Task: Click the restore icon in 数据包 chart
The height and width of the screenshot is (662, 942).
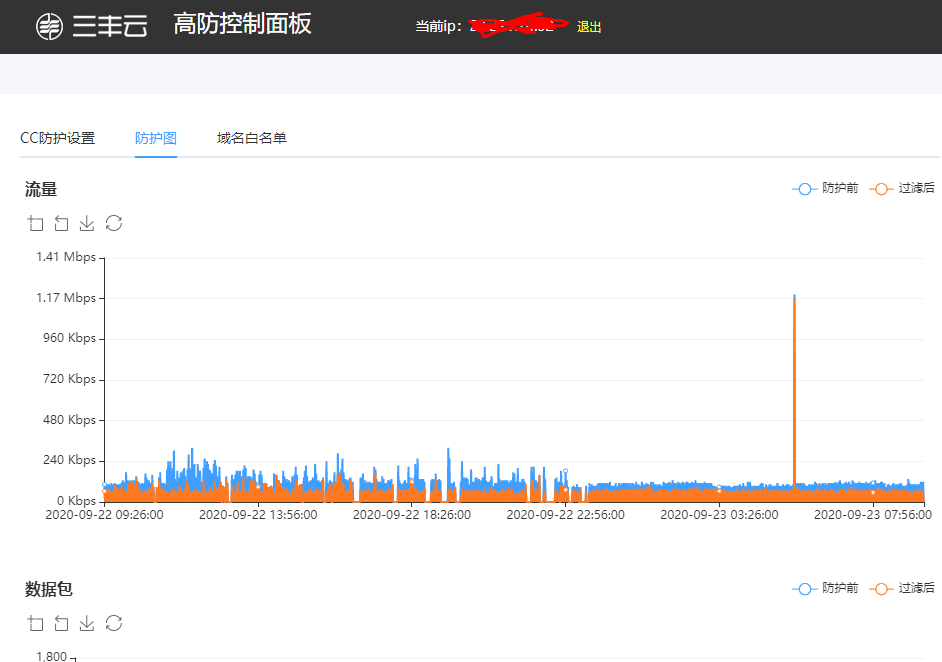Action: (x=114, y=623)
